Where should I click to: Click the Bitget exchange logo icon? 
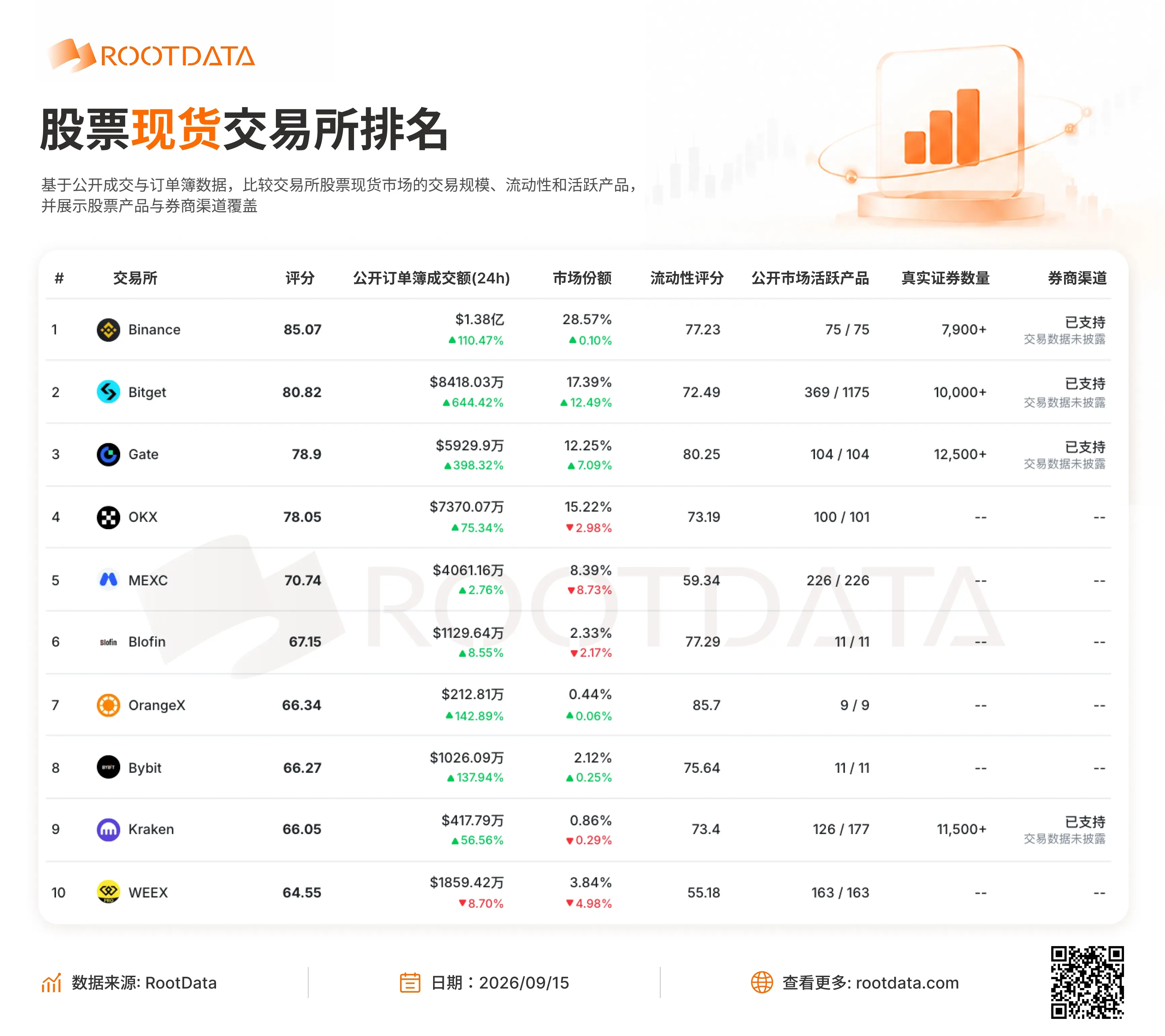click(108, 392)
